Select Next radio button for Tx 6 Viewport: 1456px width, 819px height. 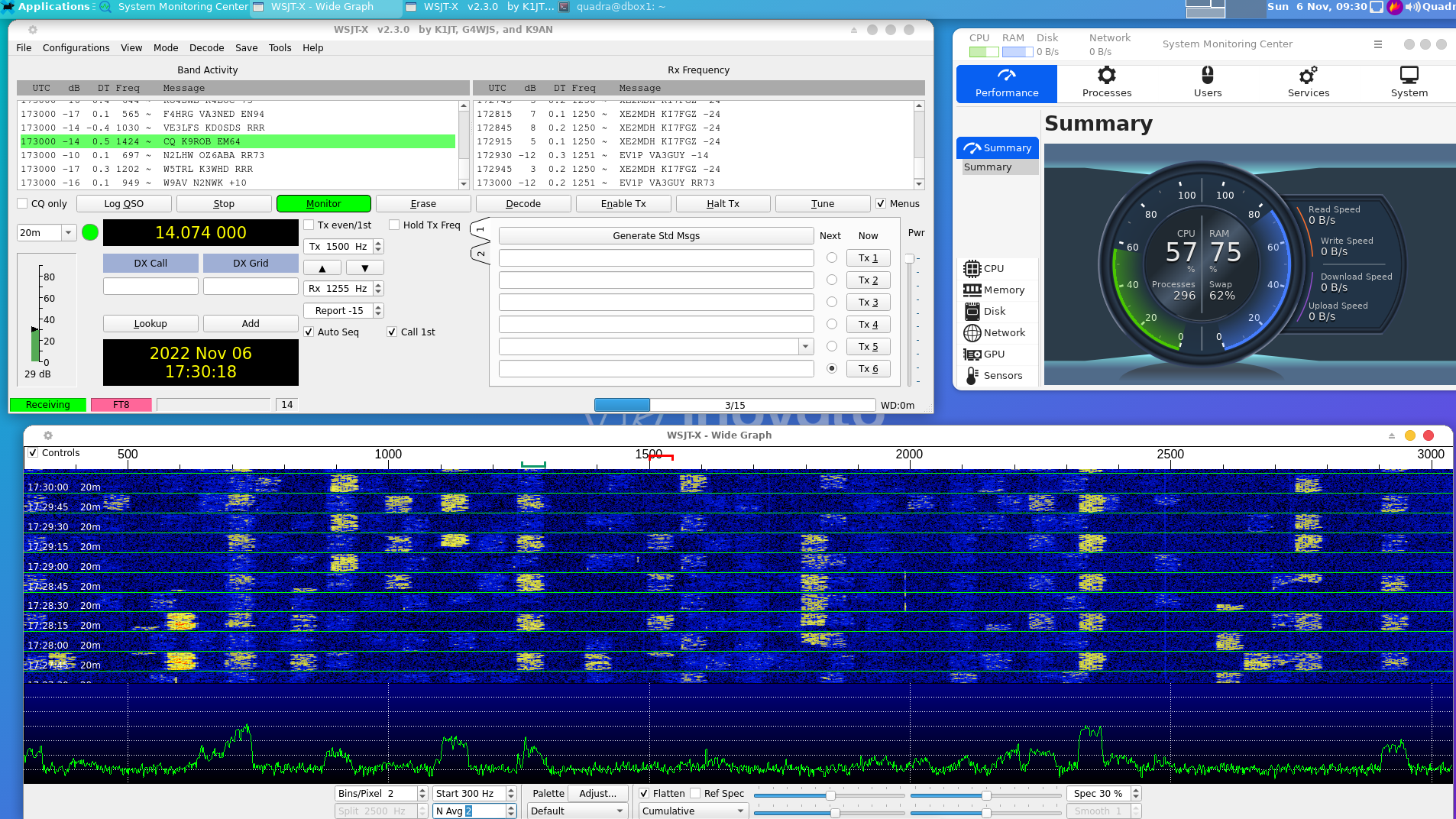tap(832, 369)
